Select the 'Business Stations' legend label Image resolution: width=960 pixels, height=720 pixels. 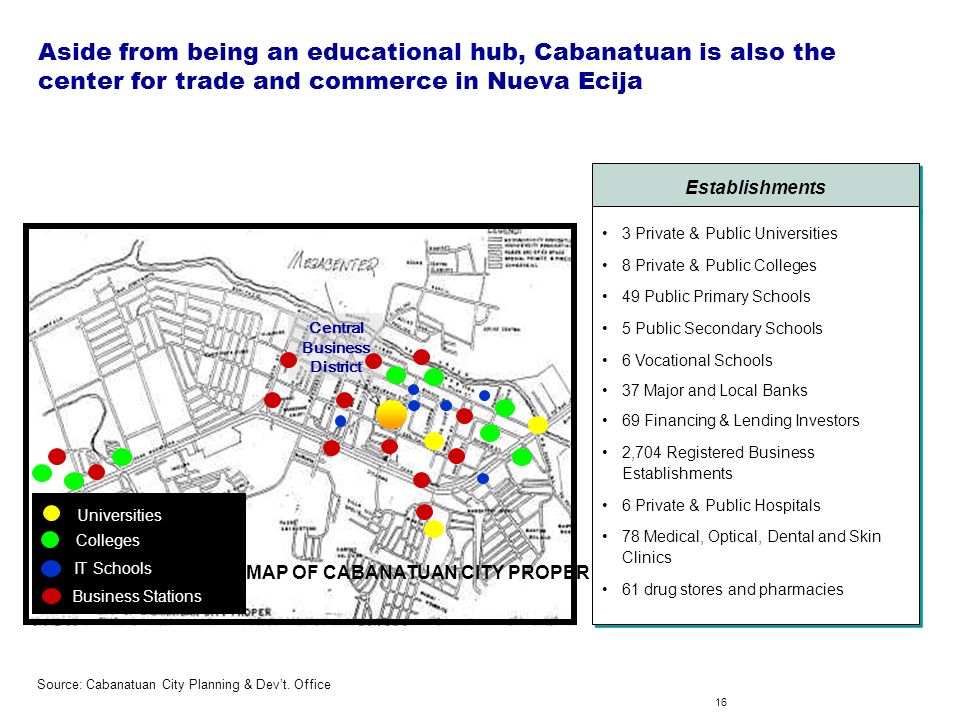(137, 596)
